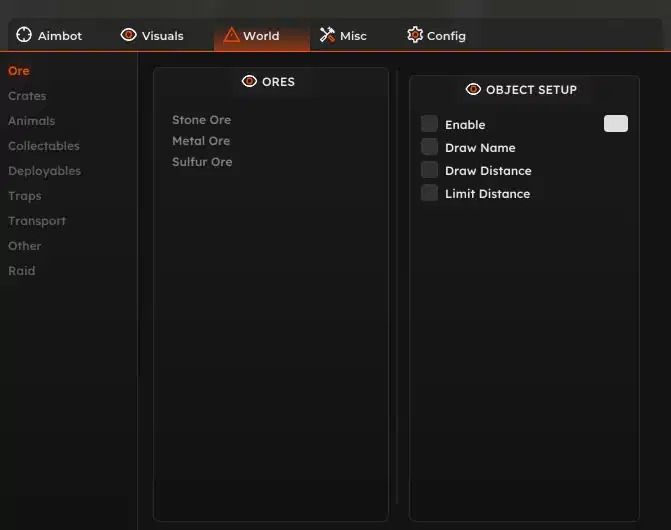Select the Raid sidebar entry
This screenshot has height=530, width=671.
[x=21, y=271]
